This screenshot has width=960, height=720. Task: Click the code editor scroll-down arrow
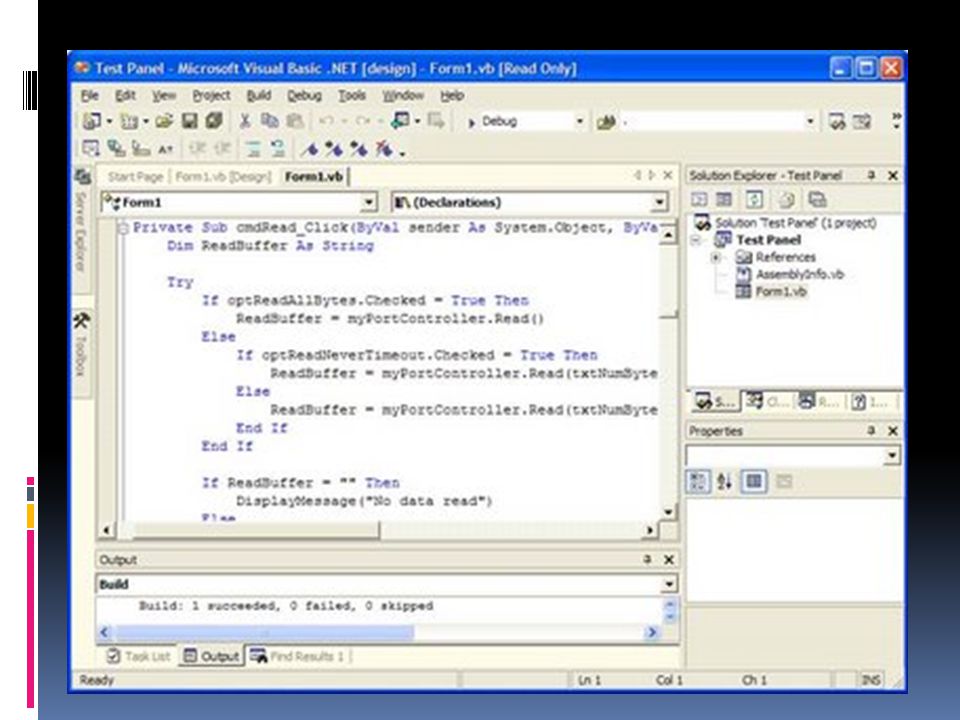[x=668, y=512]
